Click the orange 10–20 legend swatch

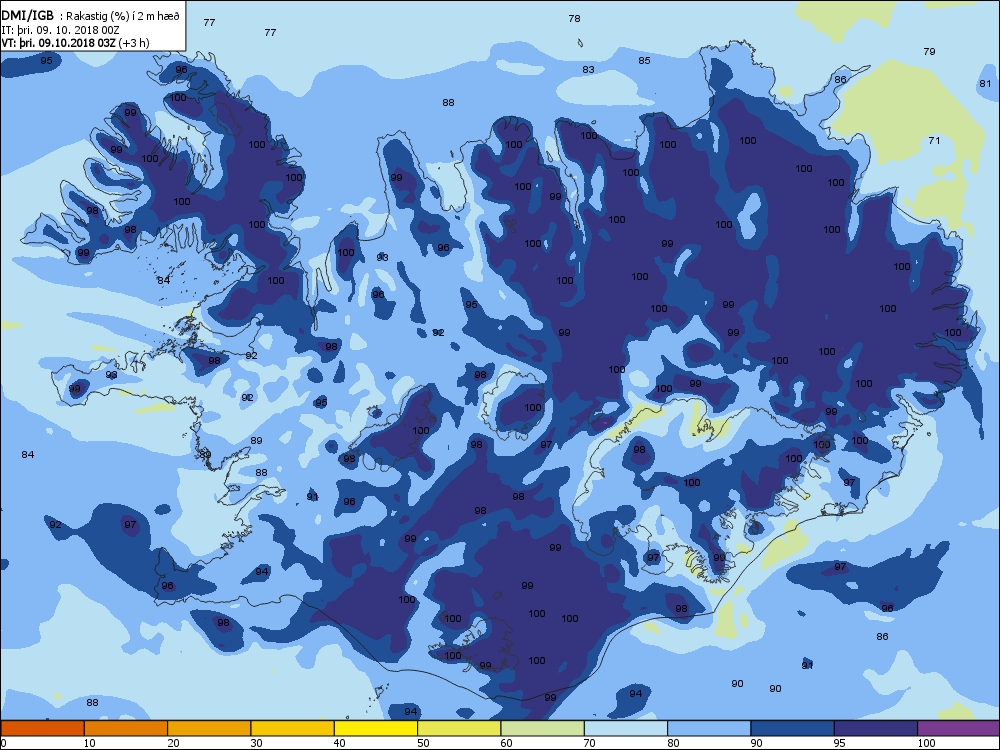[126, 728]
